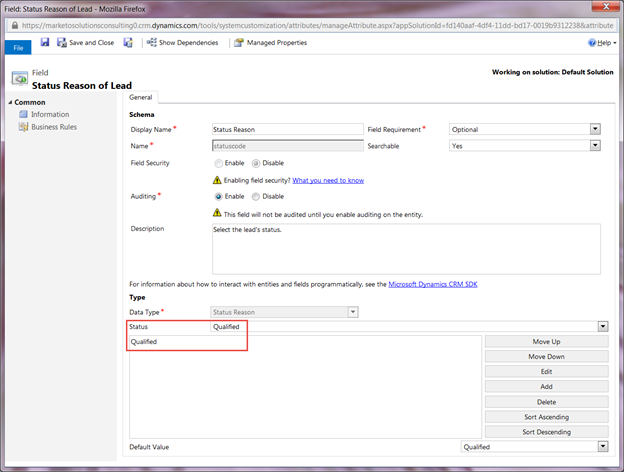624x472 pixels.
Task: Select Disable for Field Security
Action: [256, 163]
